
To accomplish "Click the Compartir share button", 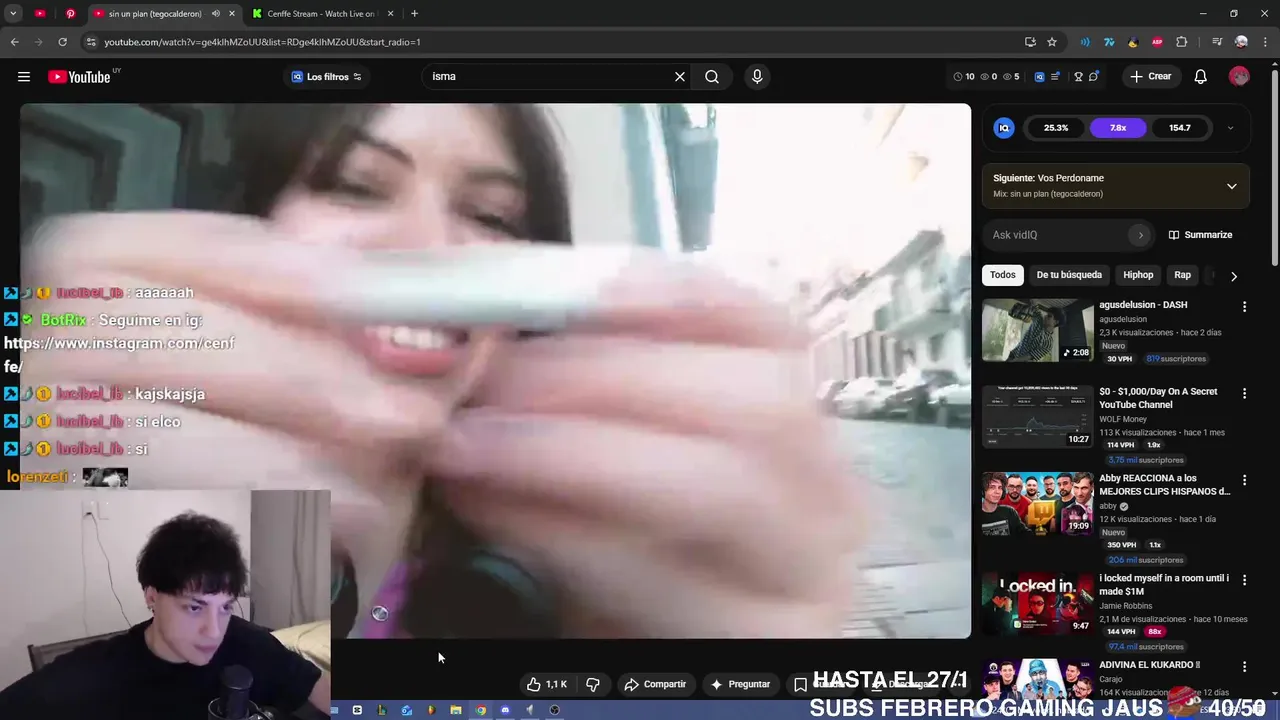I will click(x=655, y=684).
